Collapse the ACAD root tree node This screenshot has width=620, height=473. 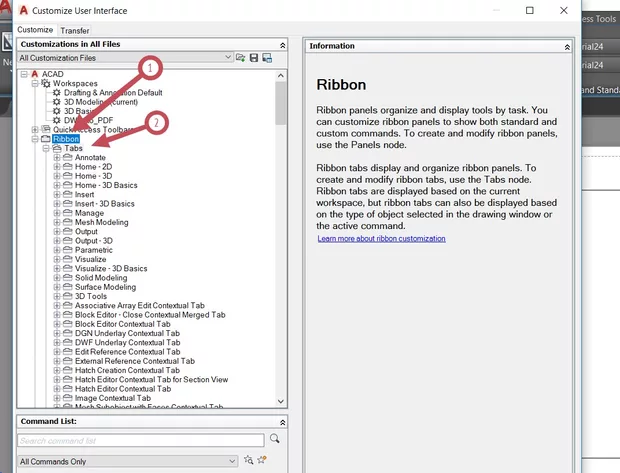point(24,74)
